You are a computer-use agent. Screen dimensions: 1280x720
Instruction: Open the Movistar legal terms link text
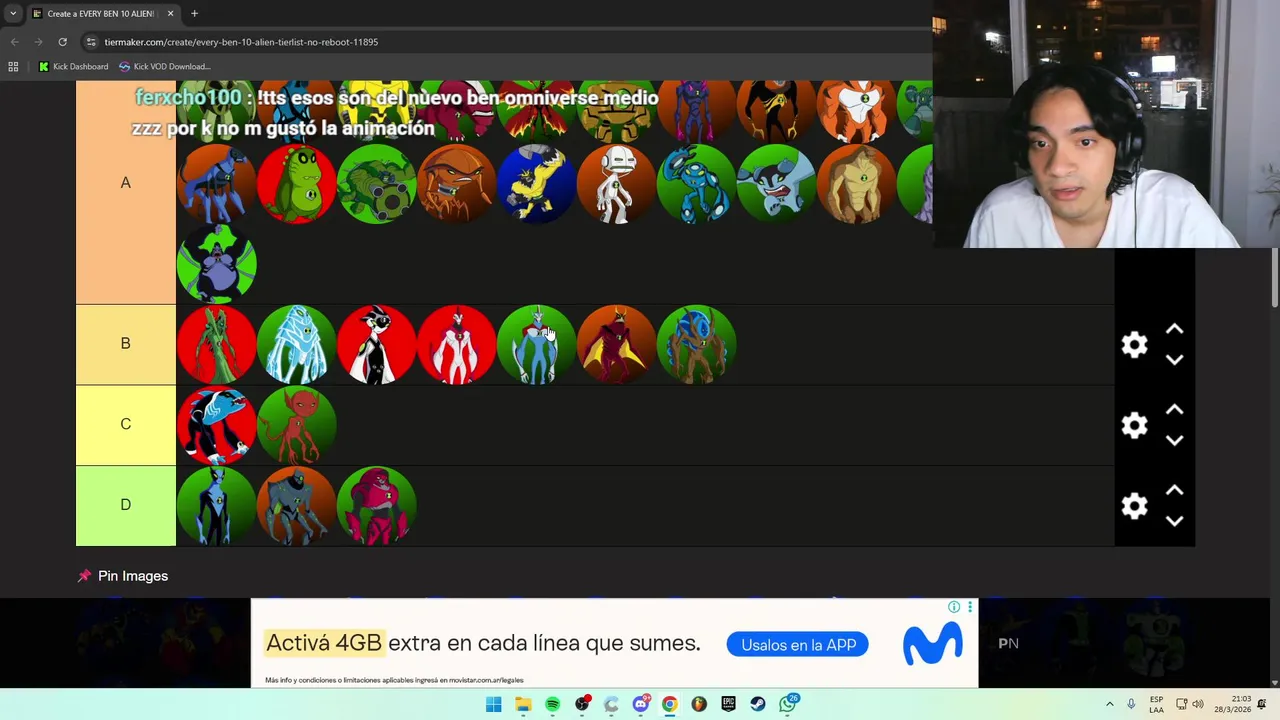tap(394, 680)
